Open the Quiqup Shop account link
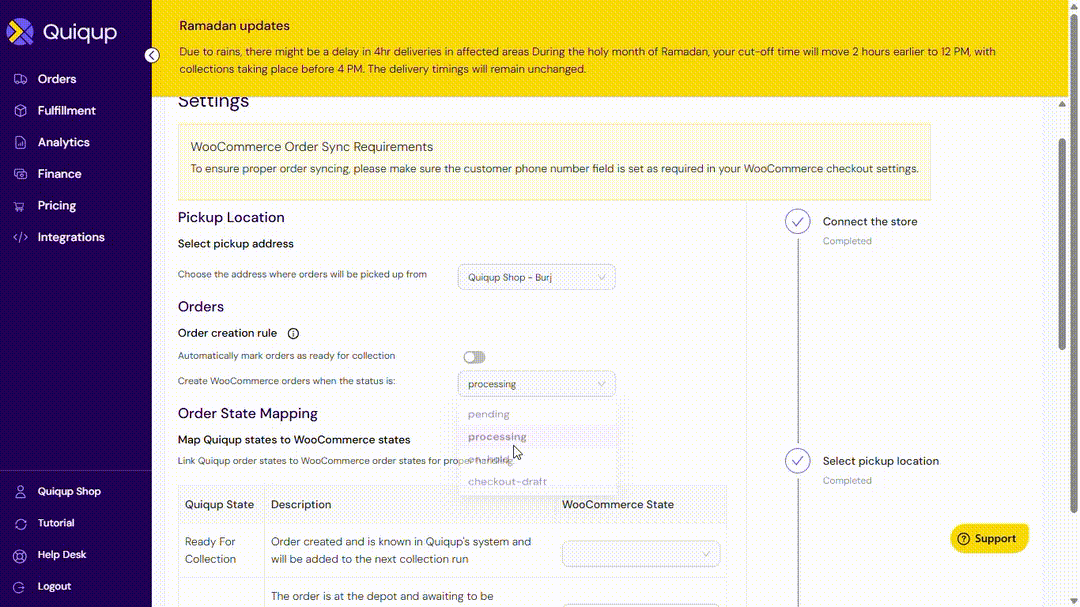 tap(69, 492)
